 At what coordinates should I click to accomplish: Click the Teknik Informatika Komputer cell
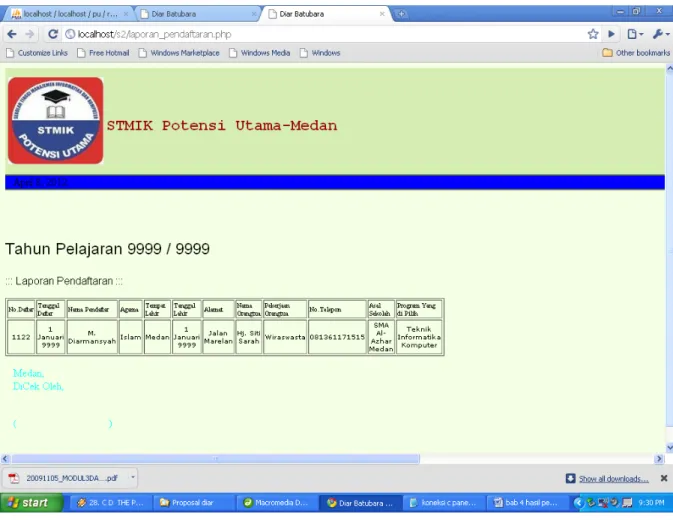[419, 337]
